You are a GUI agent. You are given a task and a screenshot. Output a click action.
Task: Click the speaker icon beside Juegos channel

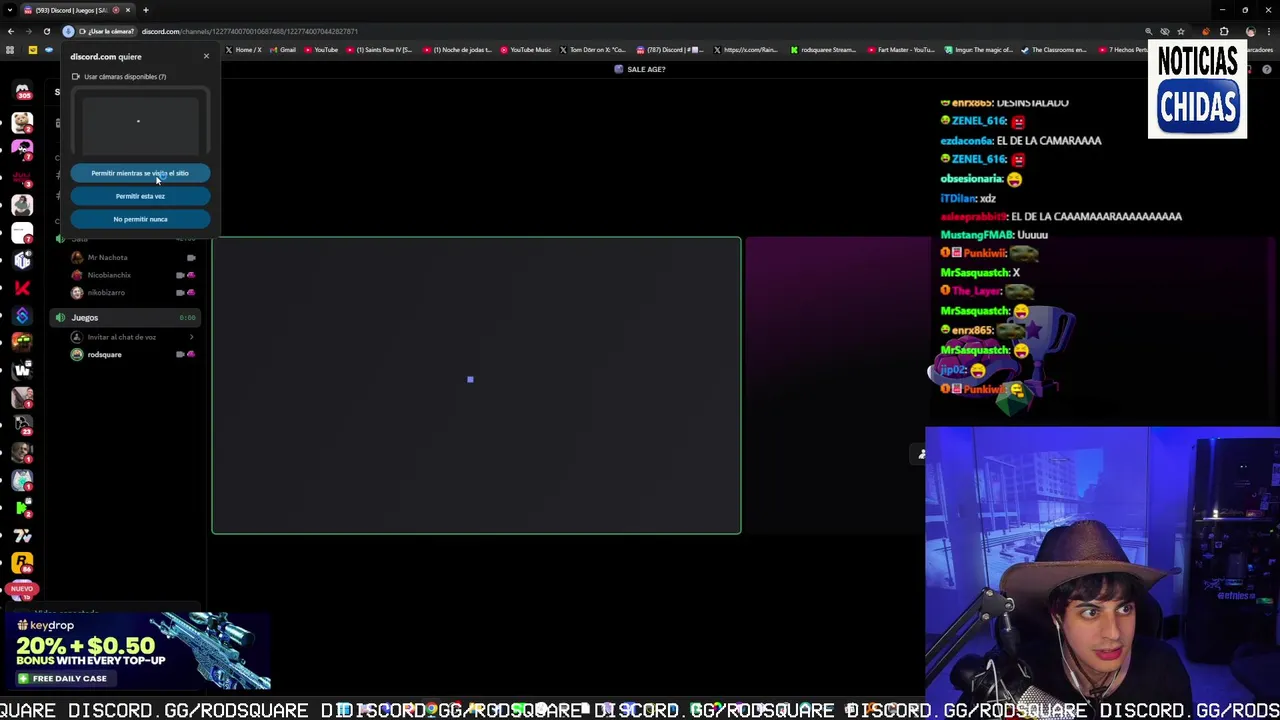60,317
